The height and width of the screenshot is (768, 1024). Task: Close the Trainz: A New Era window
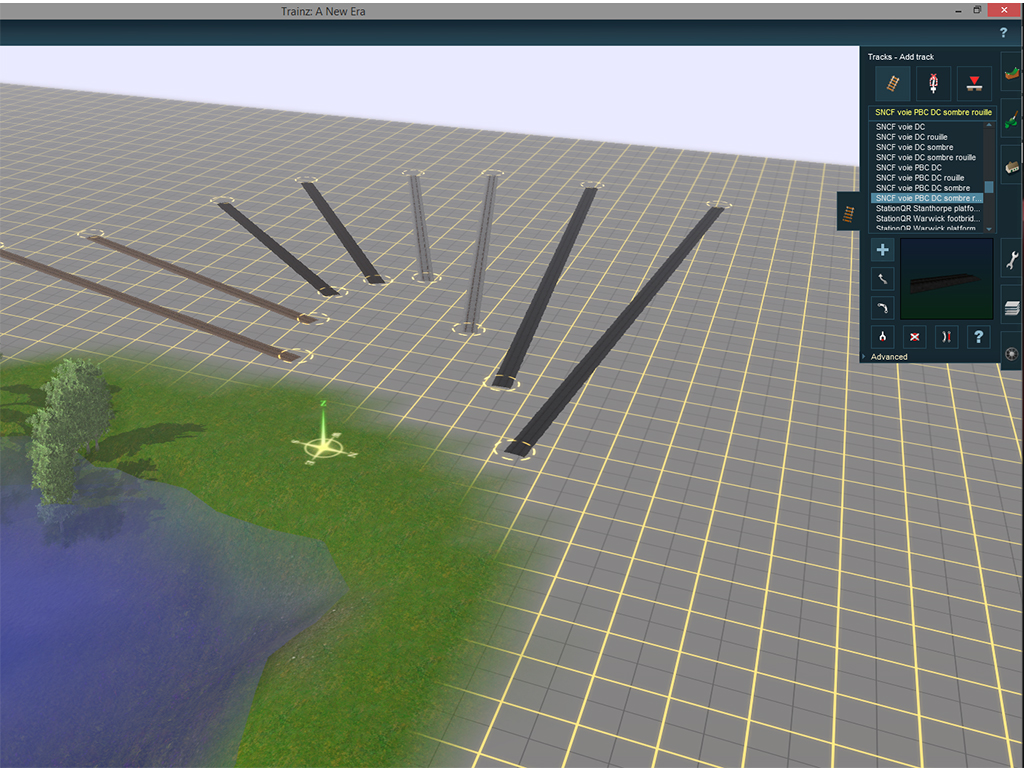[x=1004, y=10]
